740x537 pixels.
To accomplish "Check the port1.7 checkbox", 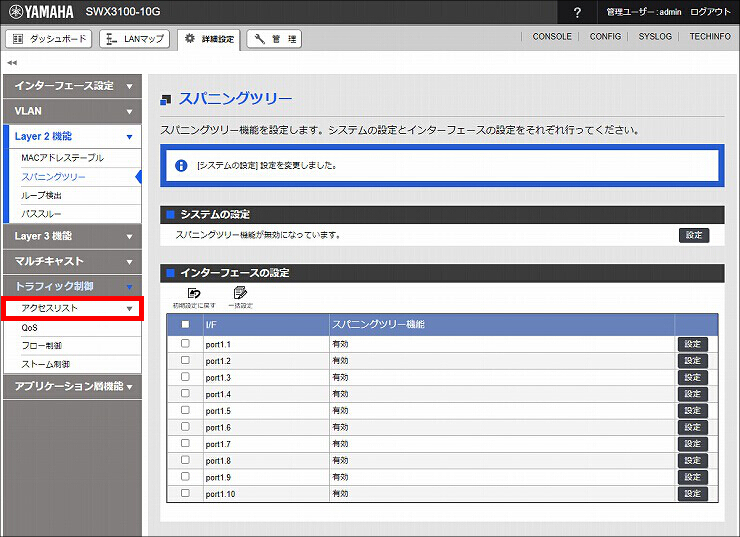I will pyautogui.click(x=185, y=443).
